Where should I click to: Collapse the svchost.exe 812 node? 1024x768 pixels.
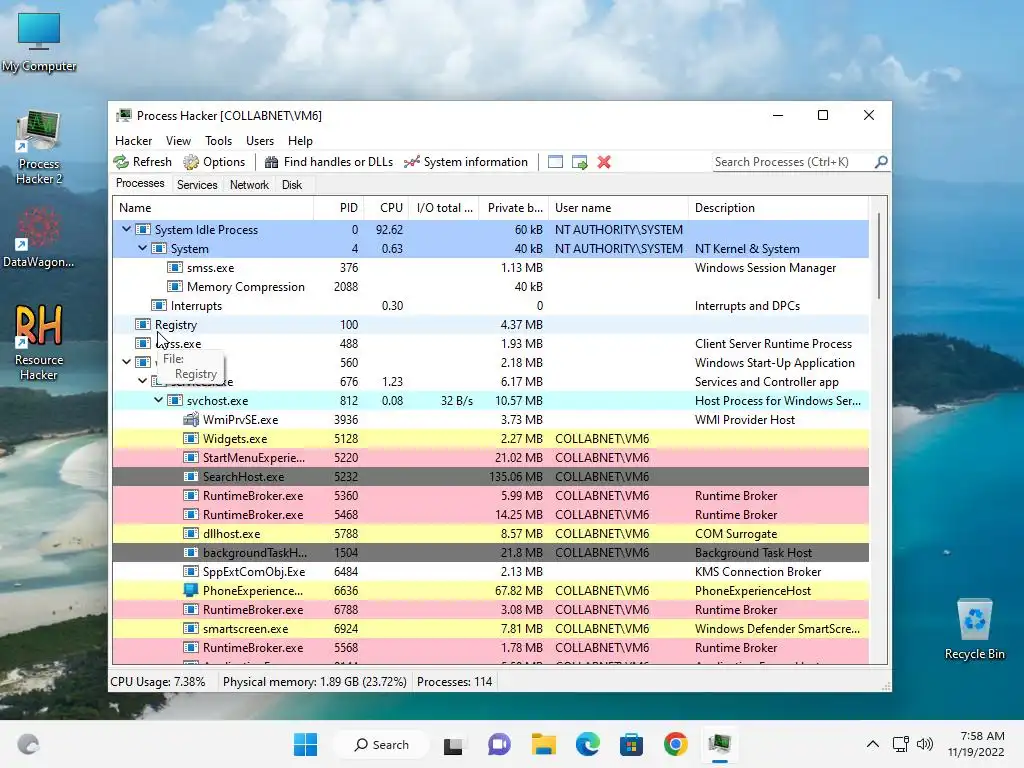point(159,400)
